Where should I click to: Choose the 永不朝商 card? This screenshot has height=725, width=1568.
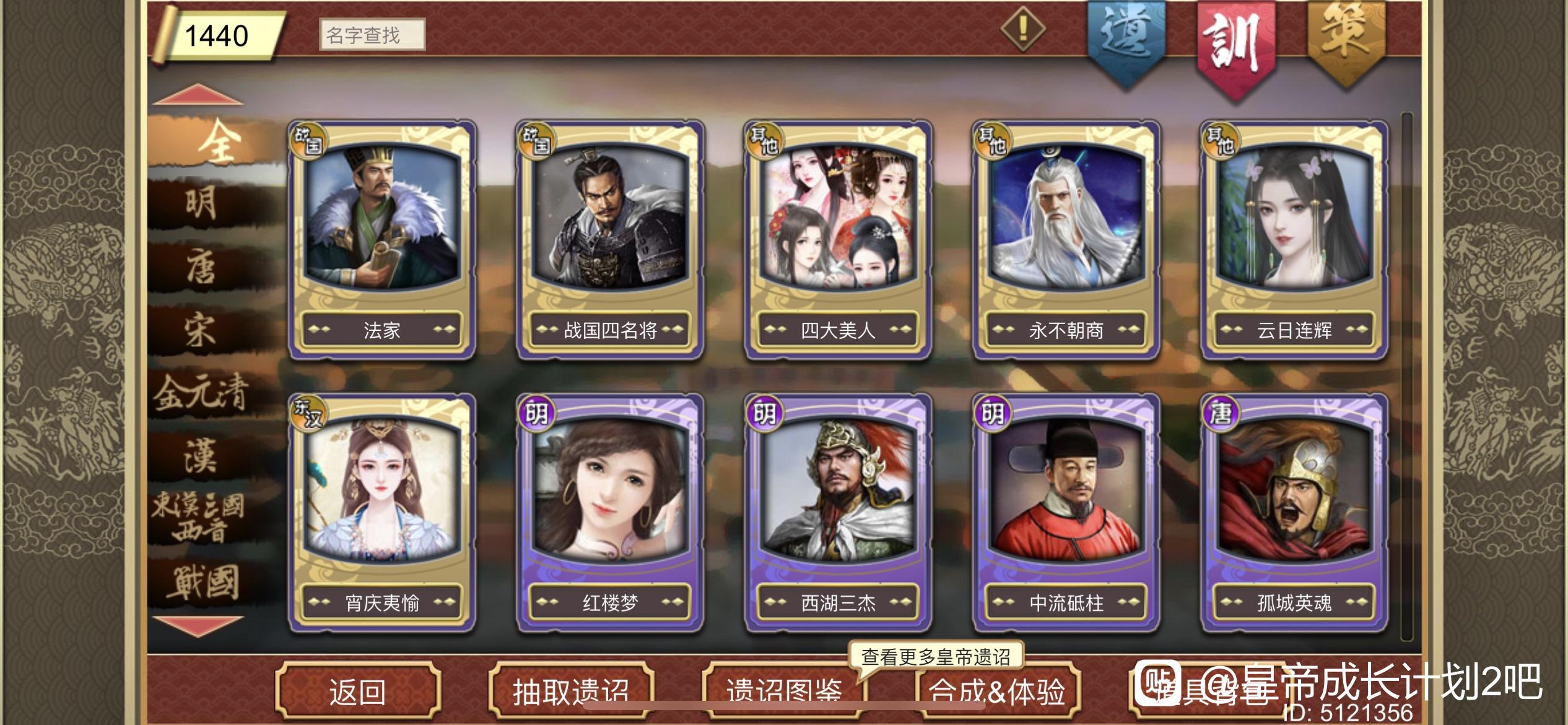(x=1066, y=240)
